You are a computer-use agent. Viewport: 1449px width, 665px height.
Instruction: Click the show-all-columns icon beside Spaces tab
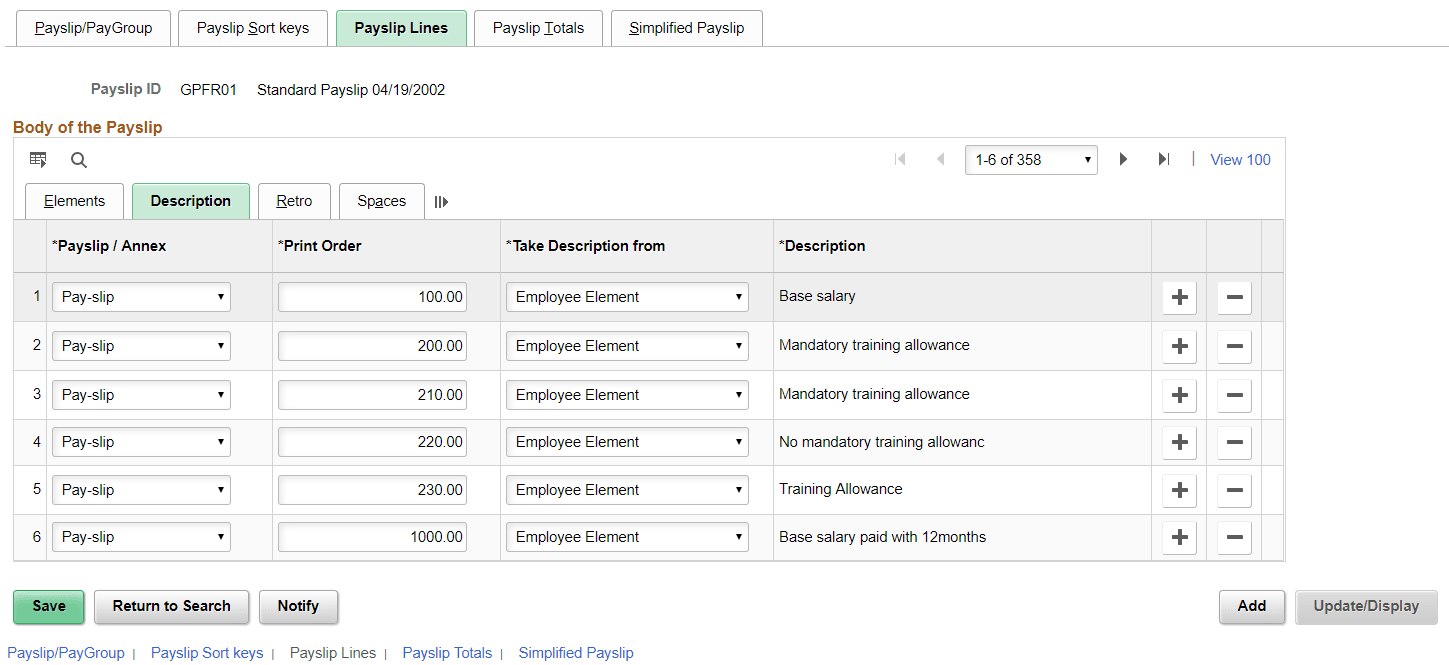[441, 200]
